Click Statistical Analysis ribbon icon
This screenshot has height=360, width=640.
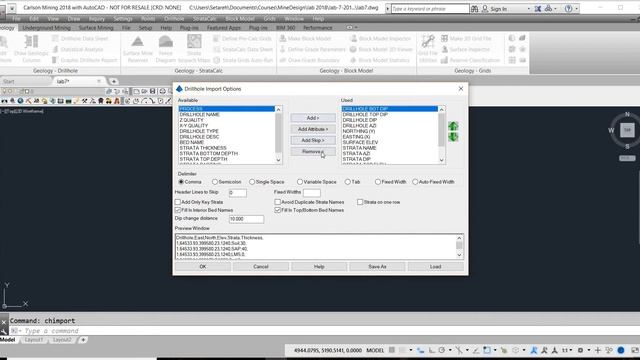pos(56,49)
